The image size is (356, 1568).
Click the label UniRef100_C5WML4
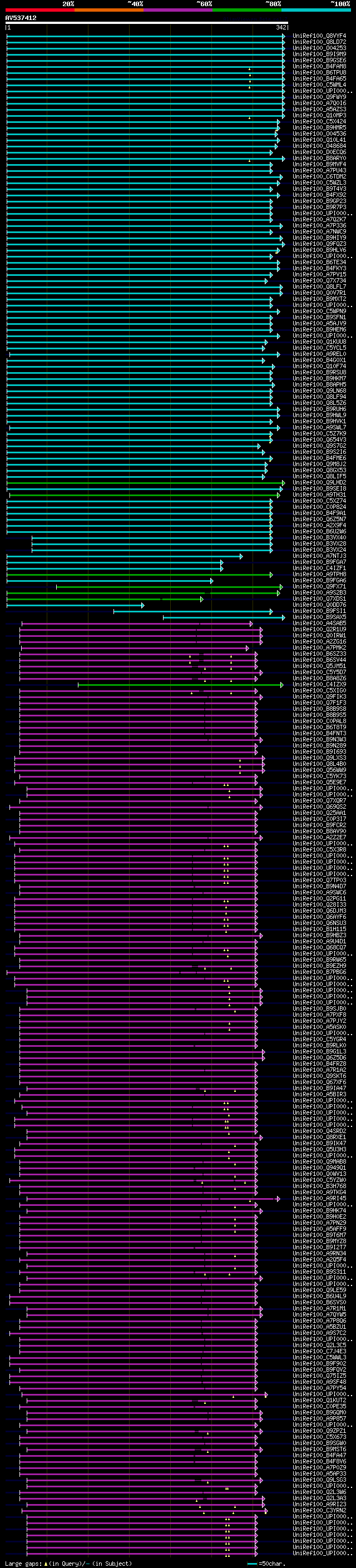tap(319, 85)
